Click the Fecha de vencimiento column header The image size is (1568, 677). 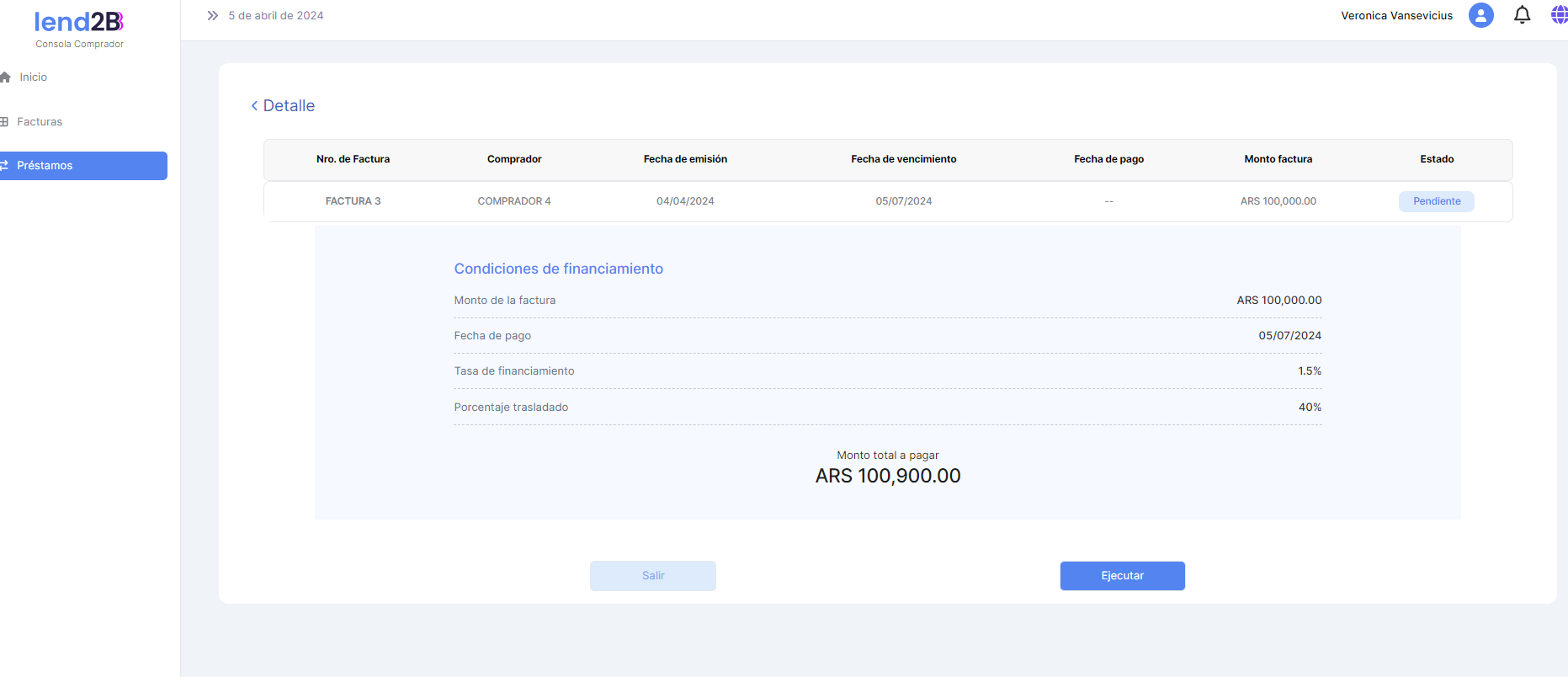coord(903,159)
